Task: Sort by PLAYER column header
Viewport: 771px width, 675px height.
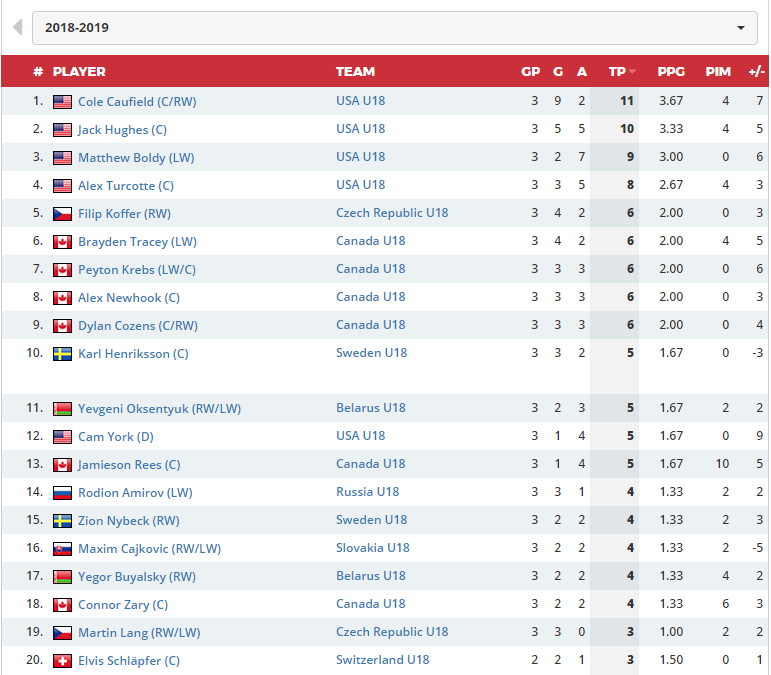Action: 79,72
